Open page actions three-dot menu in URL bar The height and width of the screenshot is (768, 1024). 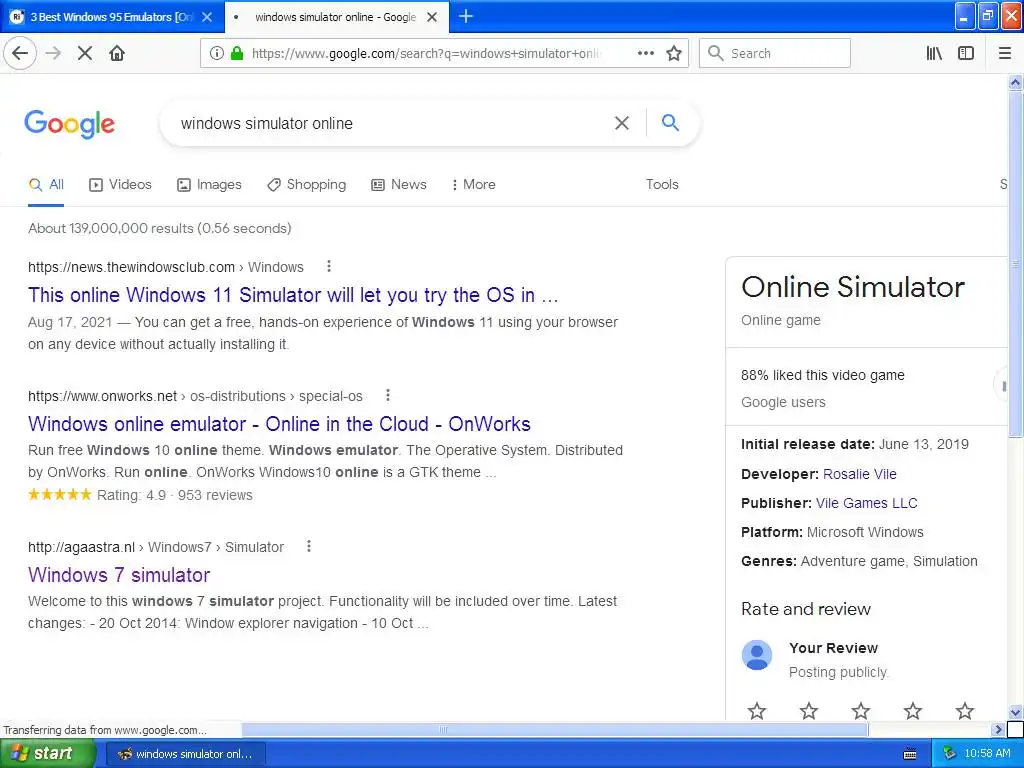(645, 54)
